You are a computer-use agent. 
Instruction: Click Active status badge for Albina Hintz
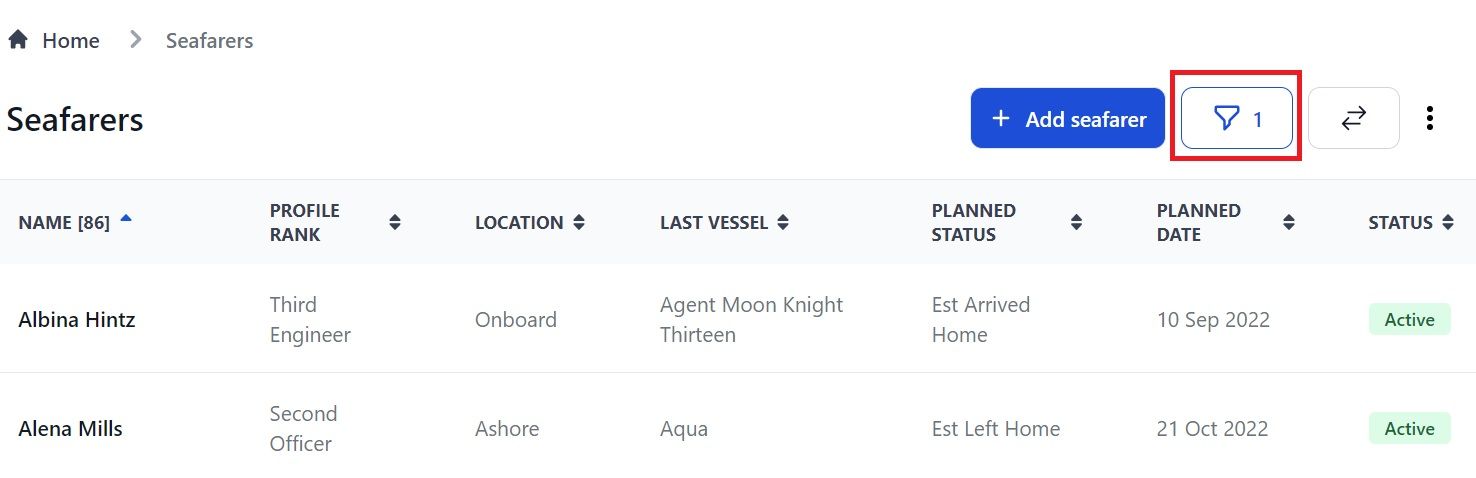click(x=1410, y=320)
